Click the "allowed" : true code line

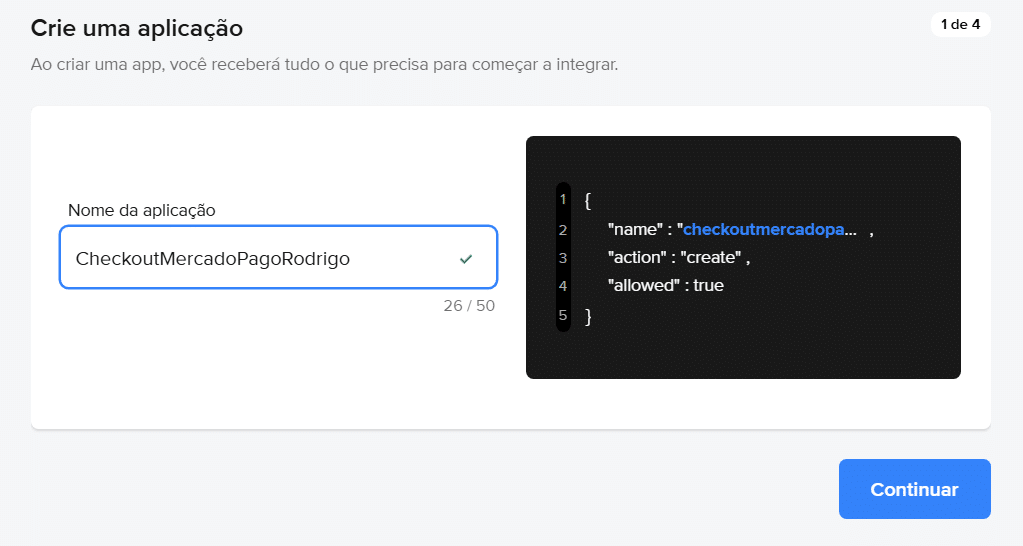[x=665, y=286]
